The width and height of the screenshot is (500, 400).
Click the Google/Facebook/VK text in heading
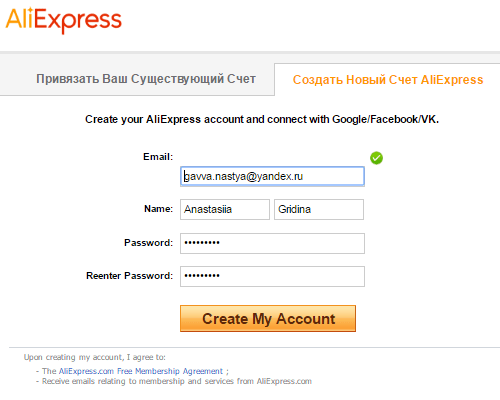click(x=385, y=119)
